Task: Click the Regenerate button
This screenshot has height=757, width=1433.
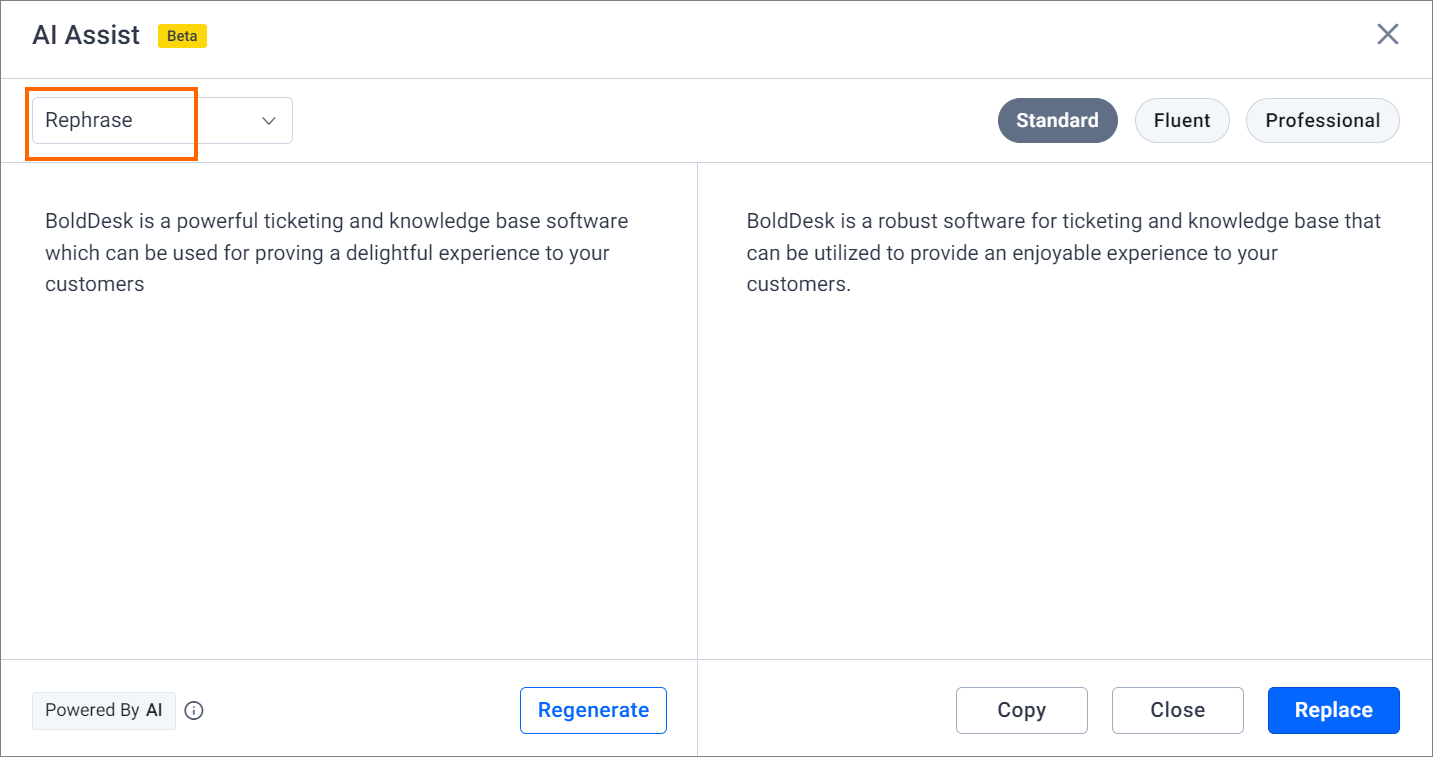Action: (593, 710)
